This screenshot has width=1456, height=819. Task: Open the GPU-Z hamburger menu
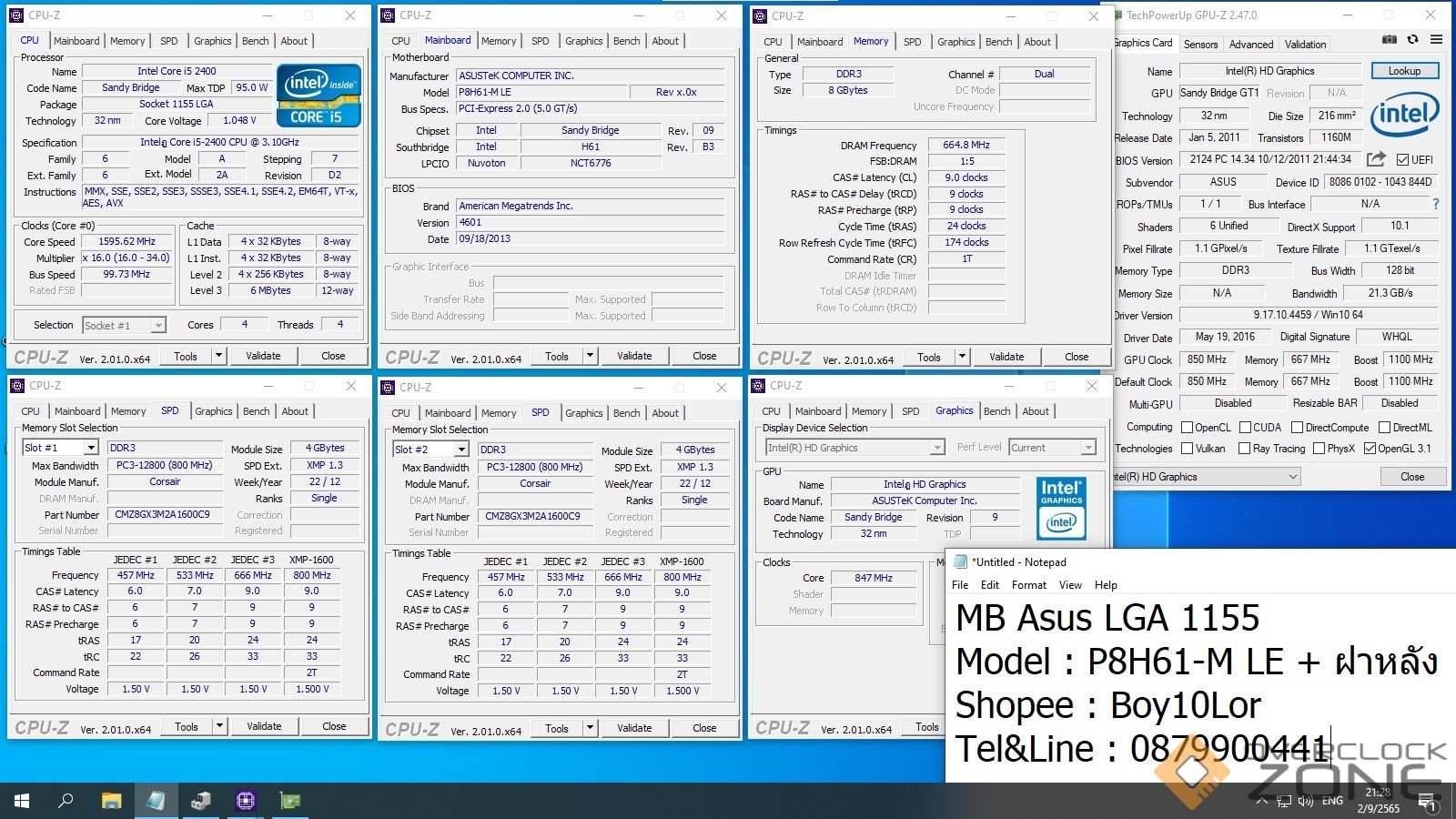click(x=1436, y=40)
